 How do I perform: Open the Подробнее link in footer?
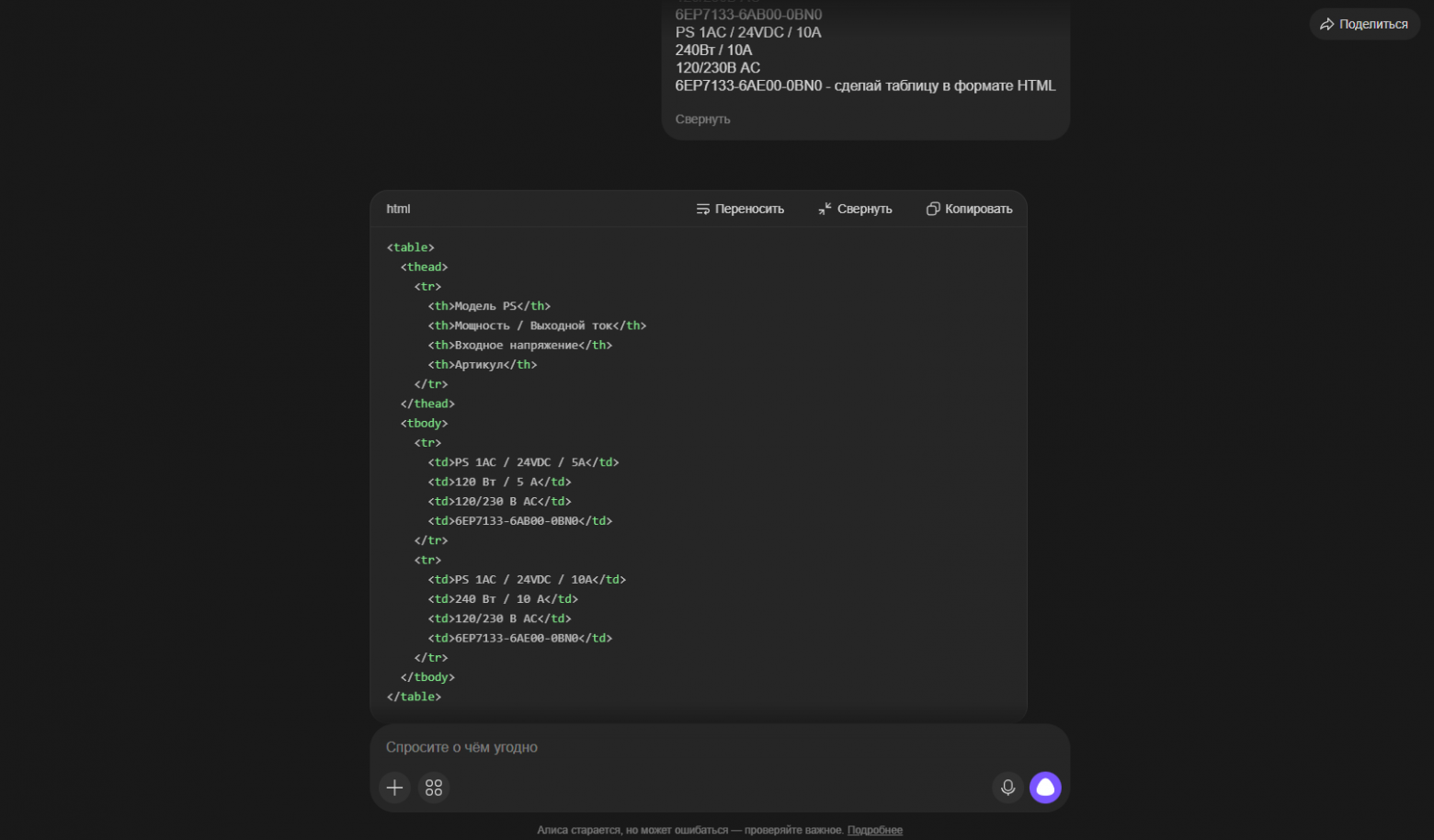point(875,830)
